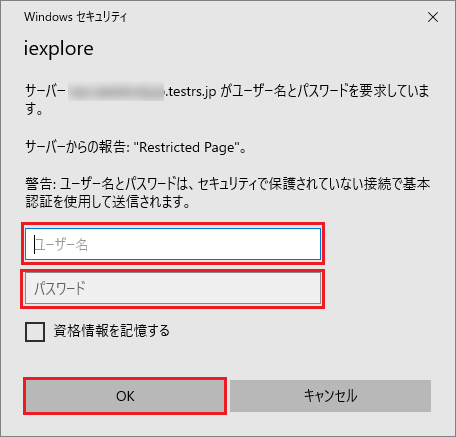Click the Windows セキュリティ title bar text

tap(76, 17)
